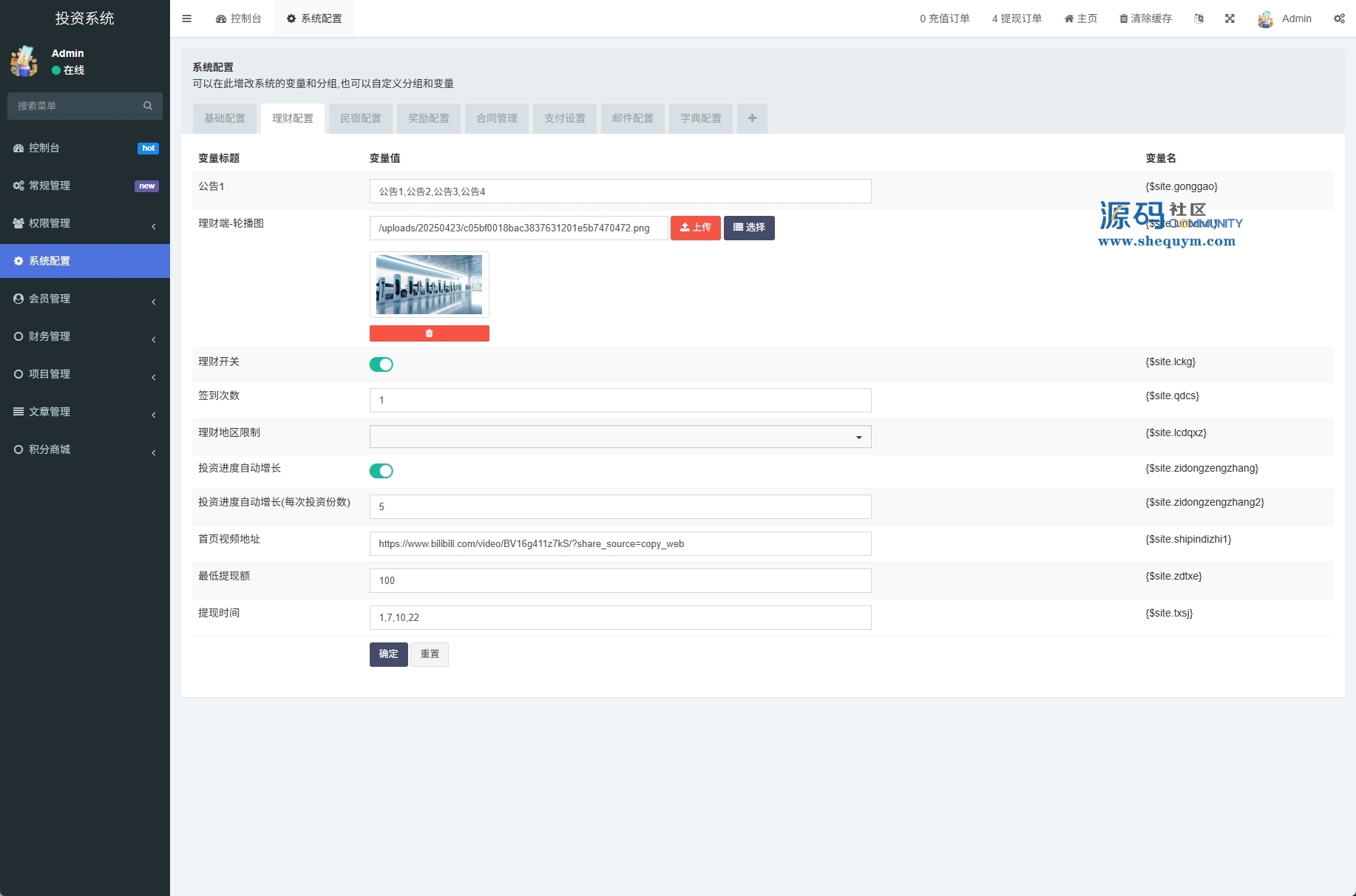Click the plus icon to add config group
1356x896 pixels.
[752, 118]
